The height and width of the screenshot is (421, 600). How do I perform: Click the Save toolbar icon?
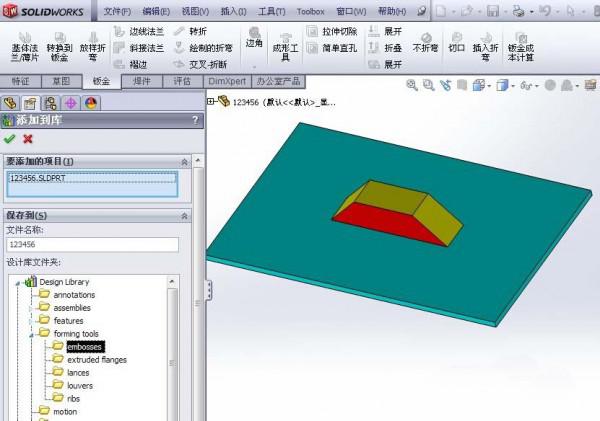[x=493, y=11]
